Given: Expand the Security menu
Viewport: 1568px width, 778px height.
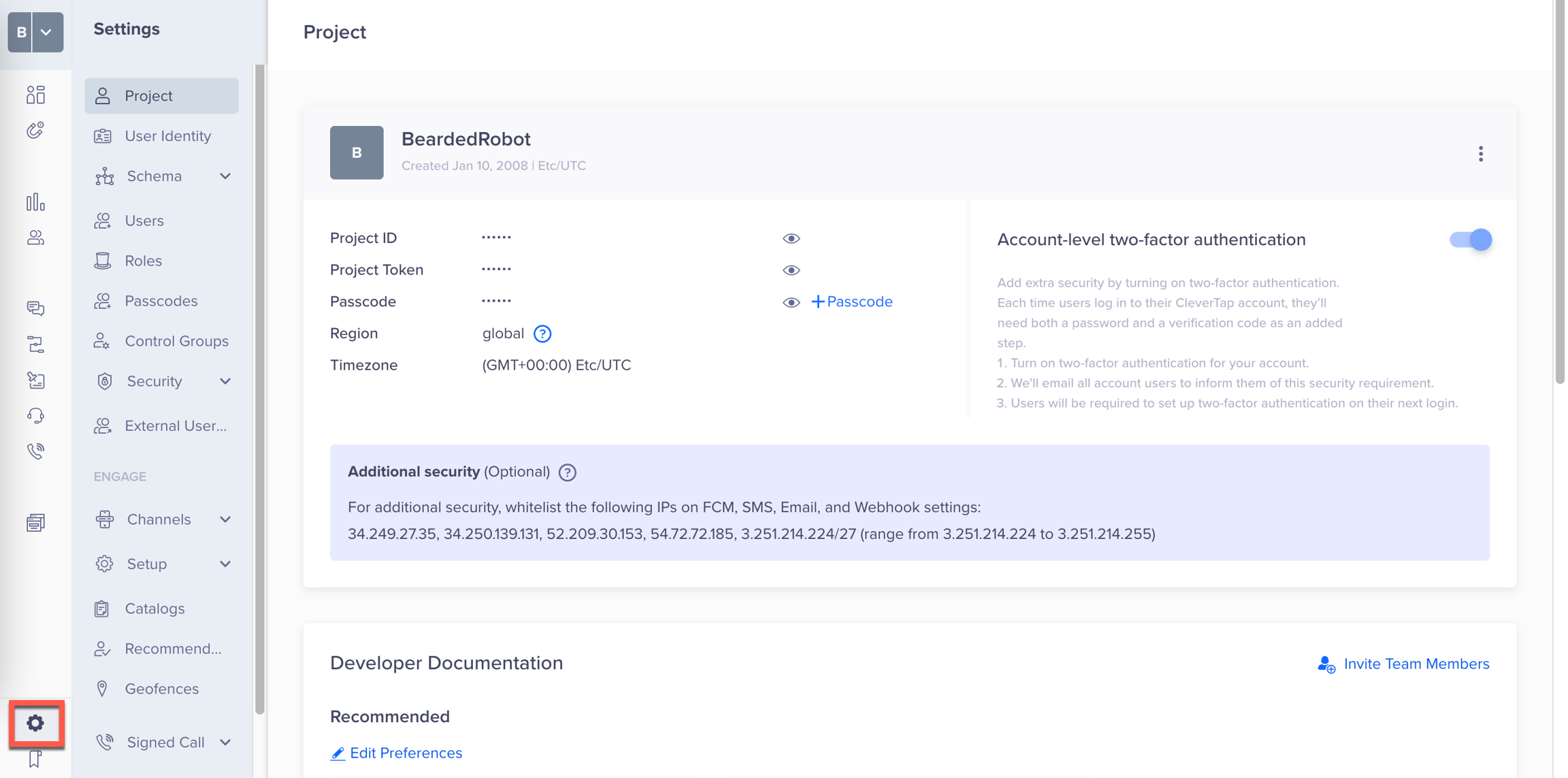Looking at the screenshot, I should click(225, 381).
